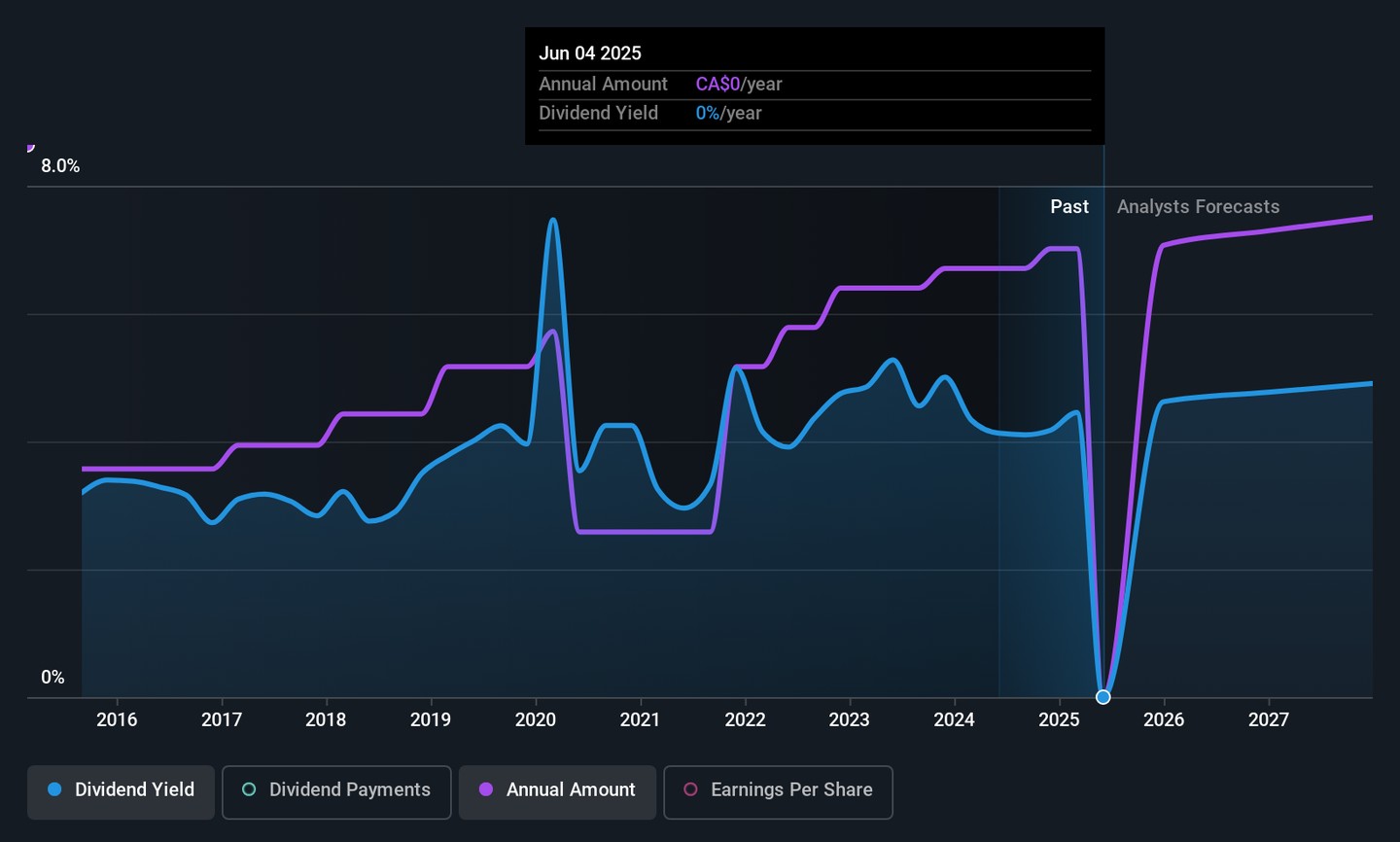This screenshot has width=1400, height=842.
Task: Select the Past region label
Action: (x=1068, y=207)
